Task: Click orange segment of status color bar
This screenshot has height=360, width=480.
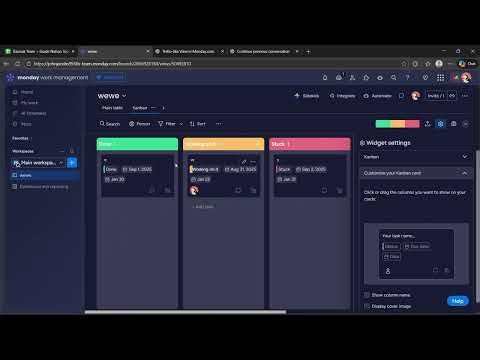Action: pyautogui.click(x=397, y=124)
